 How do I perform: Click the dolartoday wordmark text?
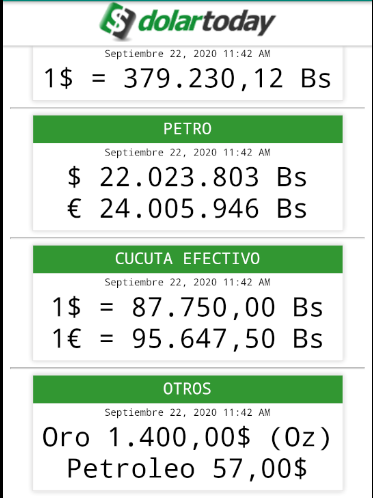pyautogui.click(x=207, y=23)
